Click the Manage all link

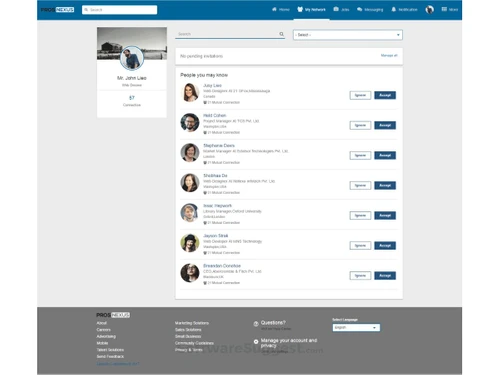point(389,55)
